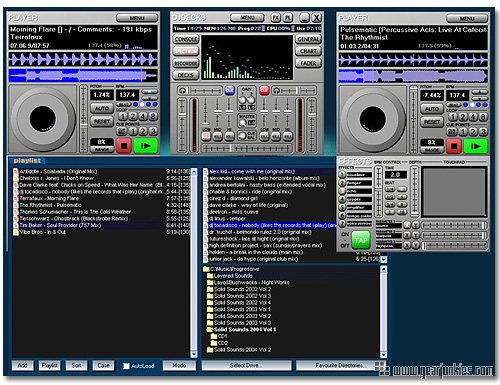This screenshot has height=385, width=500.
Task: Open the CD1 subfolder
Action: click(219, 336)
